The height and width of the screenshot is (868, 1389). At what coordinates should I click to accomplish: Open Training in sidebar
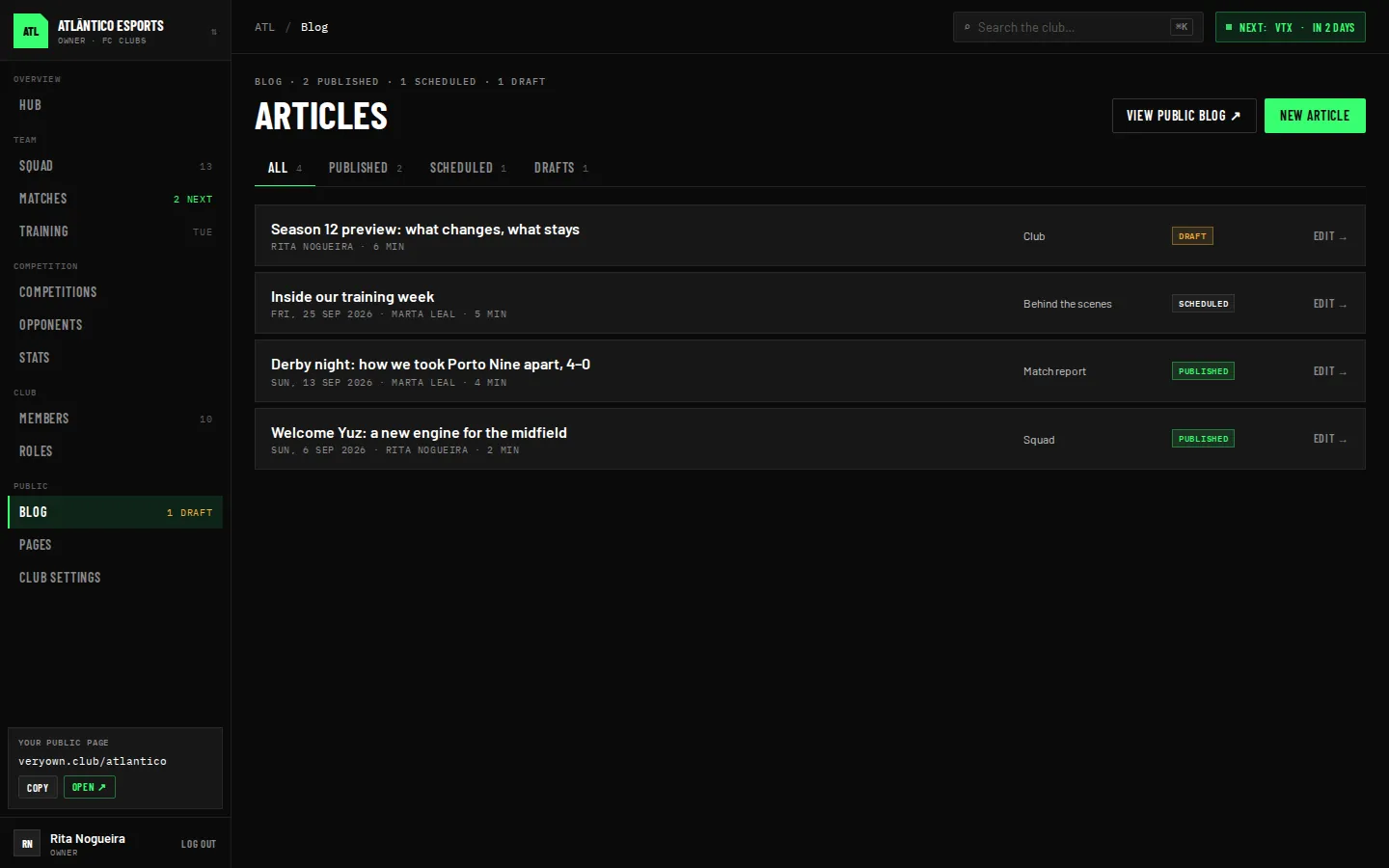tap(115, 231)
